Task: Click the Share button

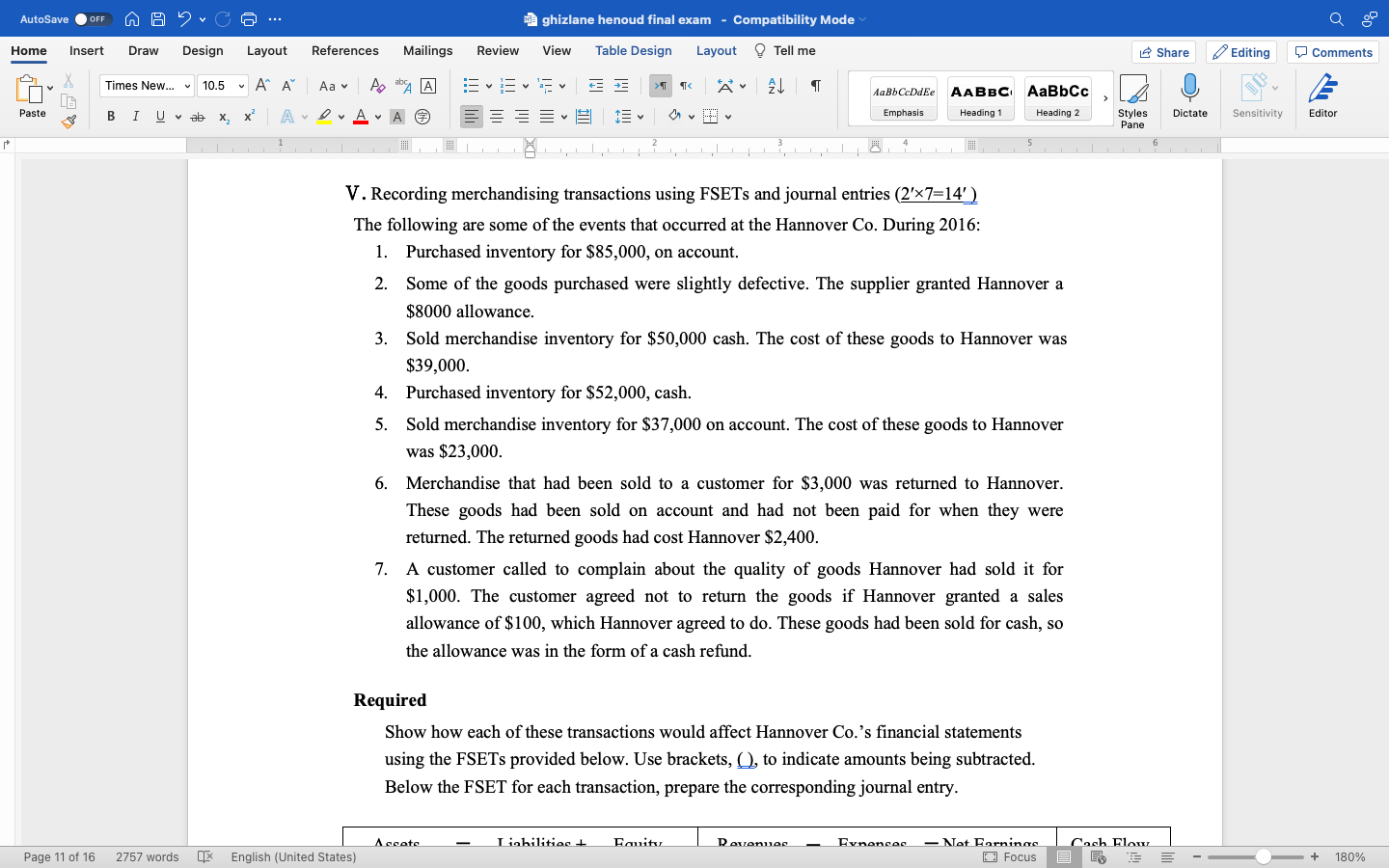Action: (x=1163, y=52)
